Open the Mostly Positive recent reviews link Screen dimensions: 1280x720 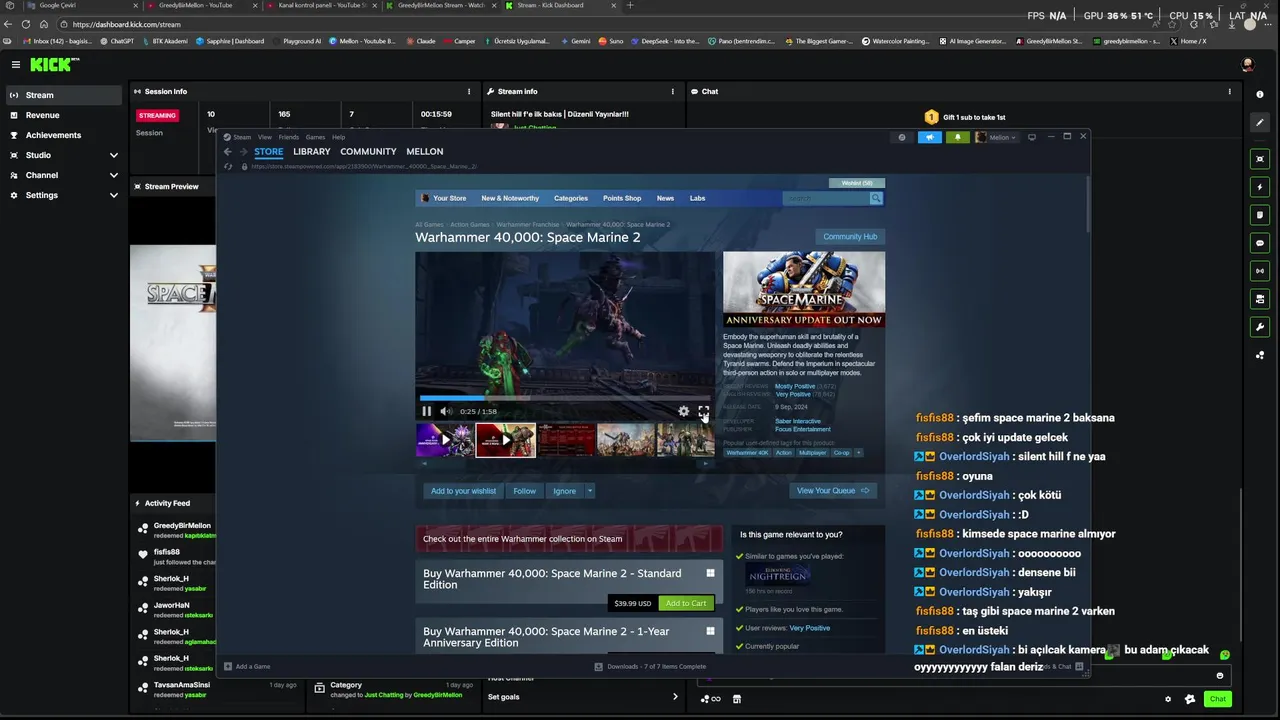795,386
